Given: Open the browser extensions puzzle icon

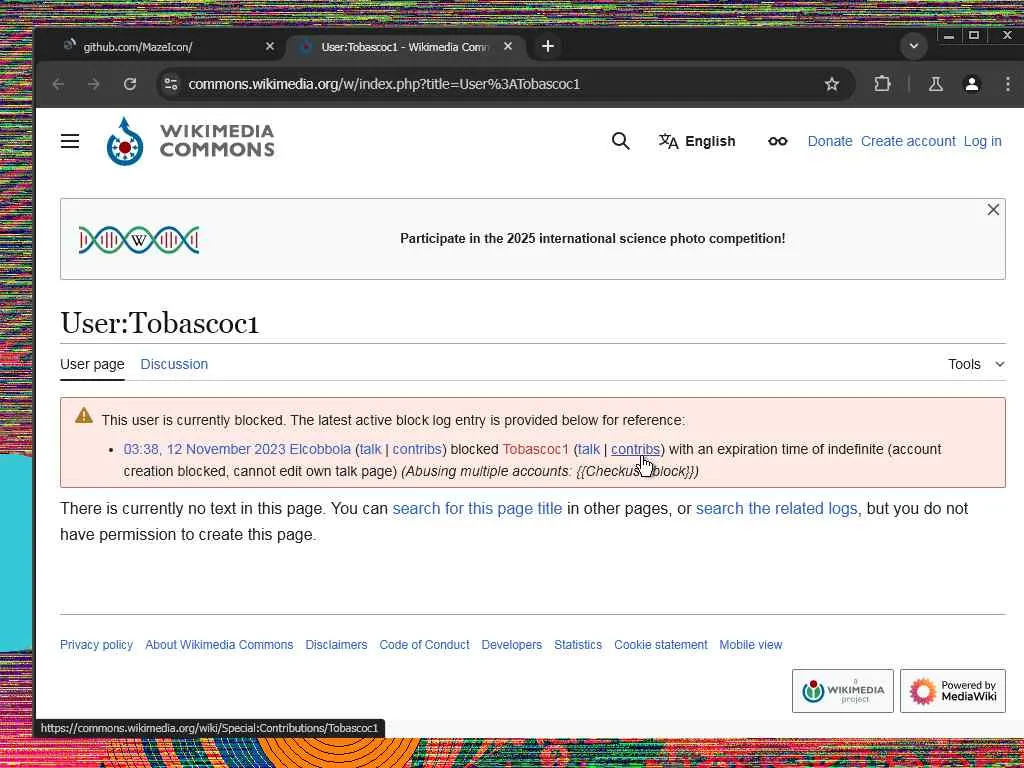Looking at the screenshot, I should coord(882,84).
